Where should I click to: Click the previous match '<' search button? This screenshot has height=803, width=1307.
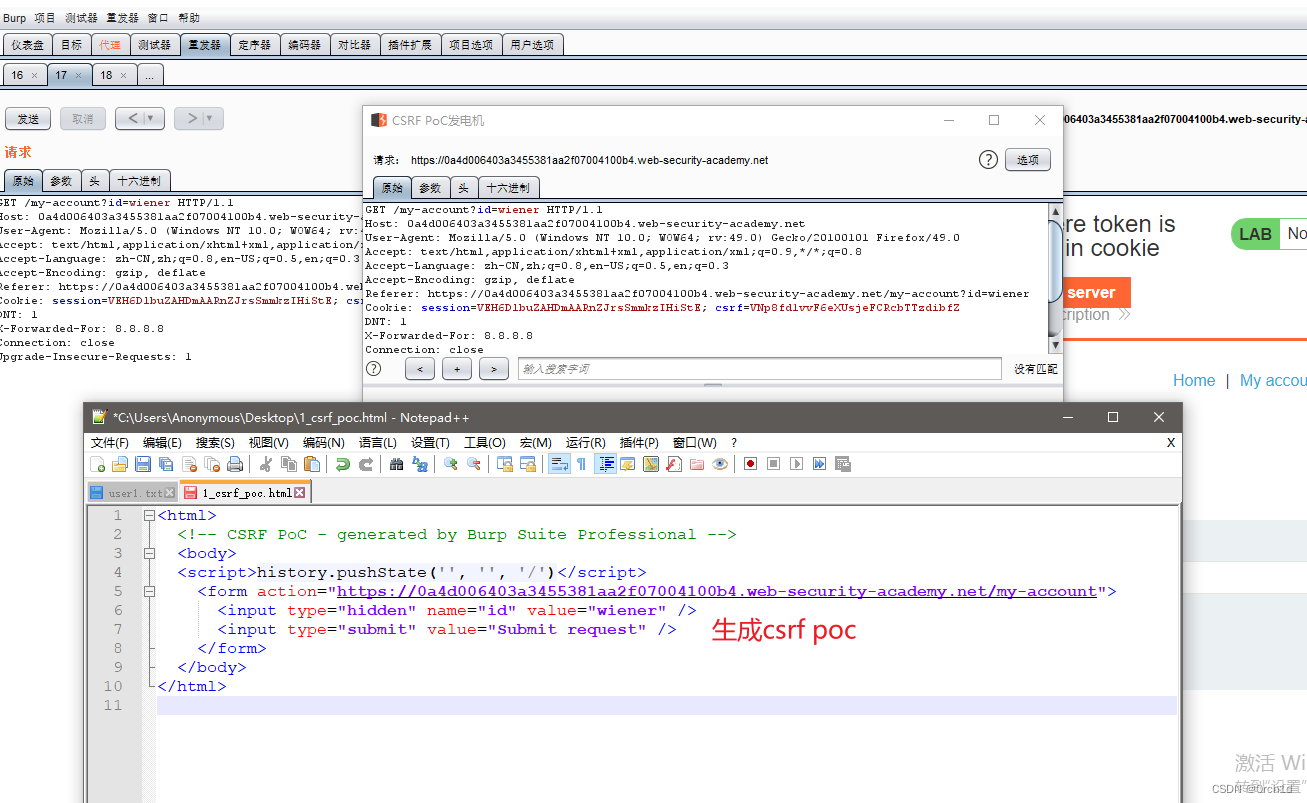(419, 369)
